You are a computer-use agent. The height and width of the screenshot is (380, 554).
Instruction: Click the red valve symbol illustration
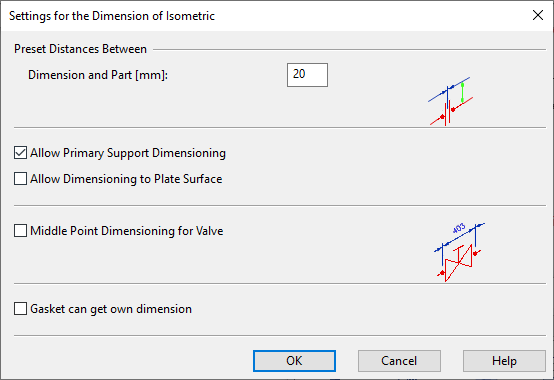(458, 262)
